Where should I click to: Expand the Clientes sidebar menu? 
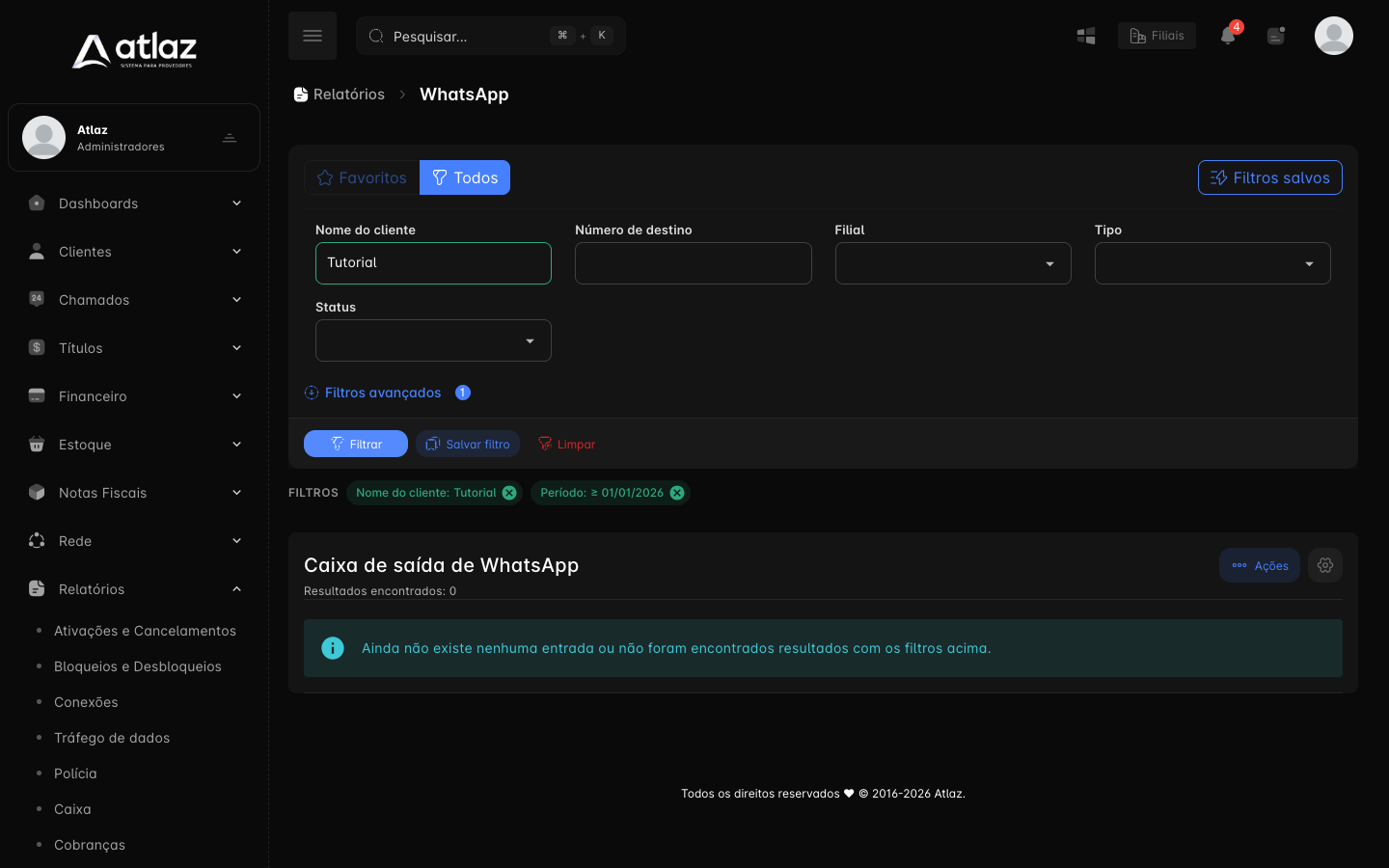(x=134, y=252)
